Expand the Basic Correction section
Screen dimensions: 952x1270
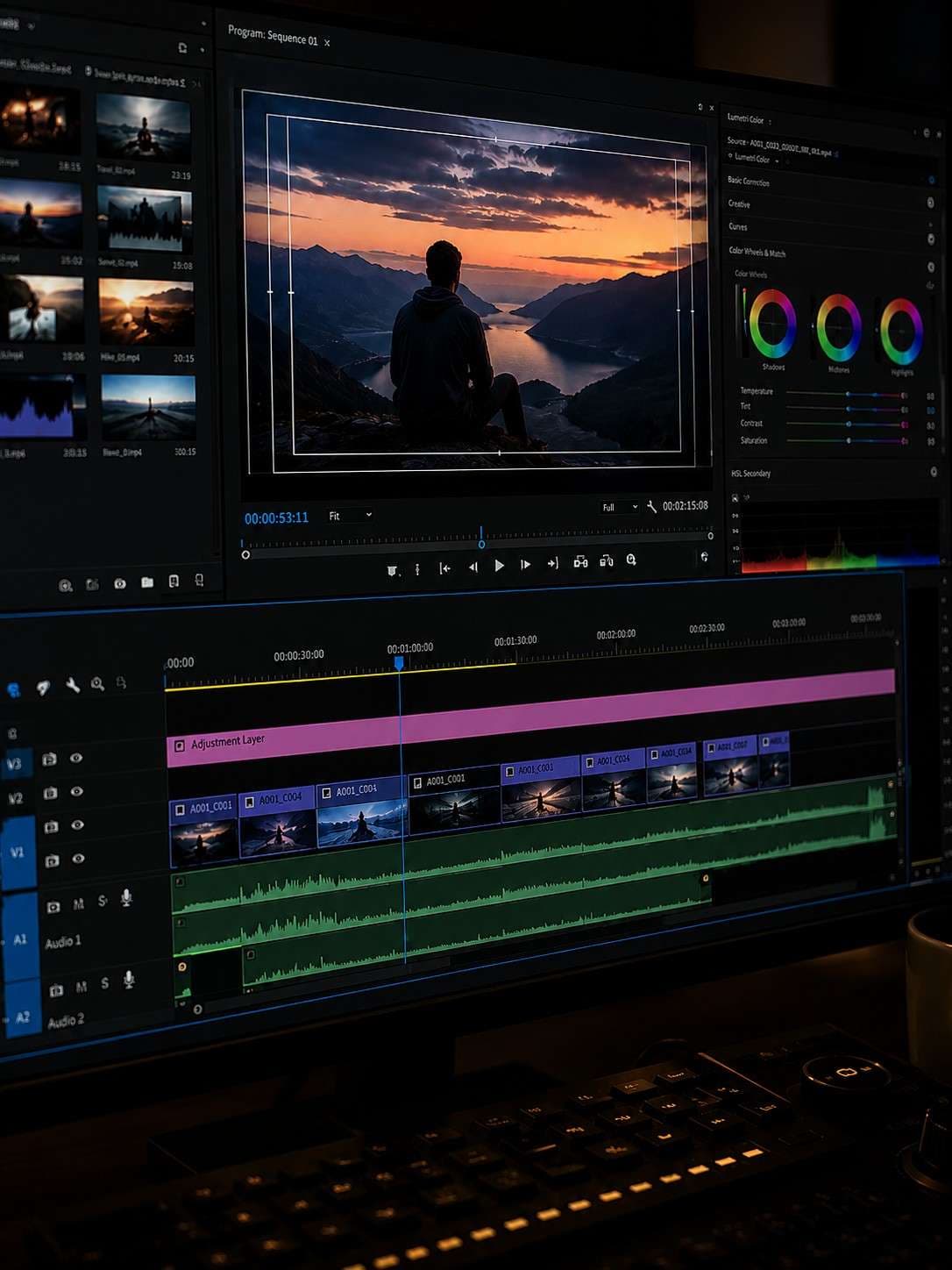pos(749,182)
